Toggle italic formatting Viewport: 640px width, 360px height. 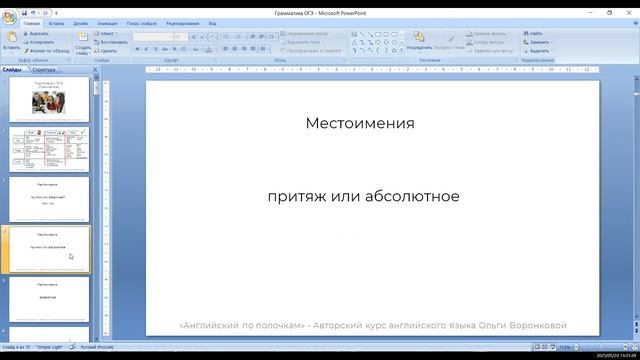coord(146,49)
